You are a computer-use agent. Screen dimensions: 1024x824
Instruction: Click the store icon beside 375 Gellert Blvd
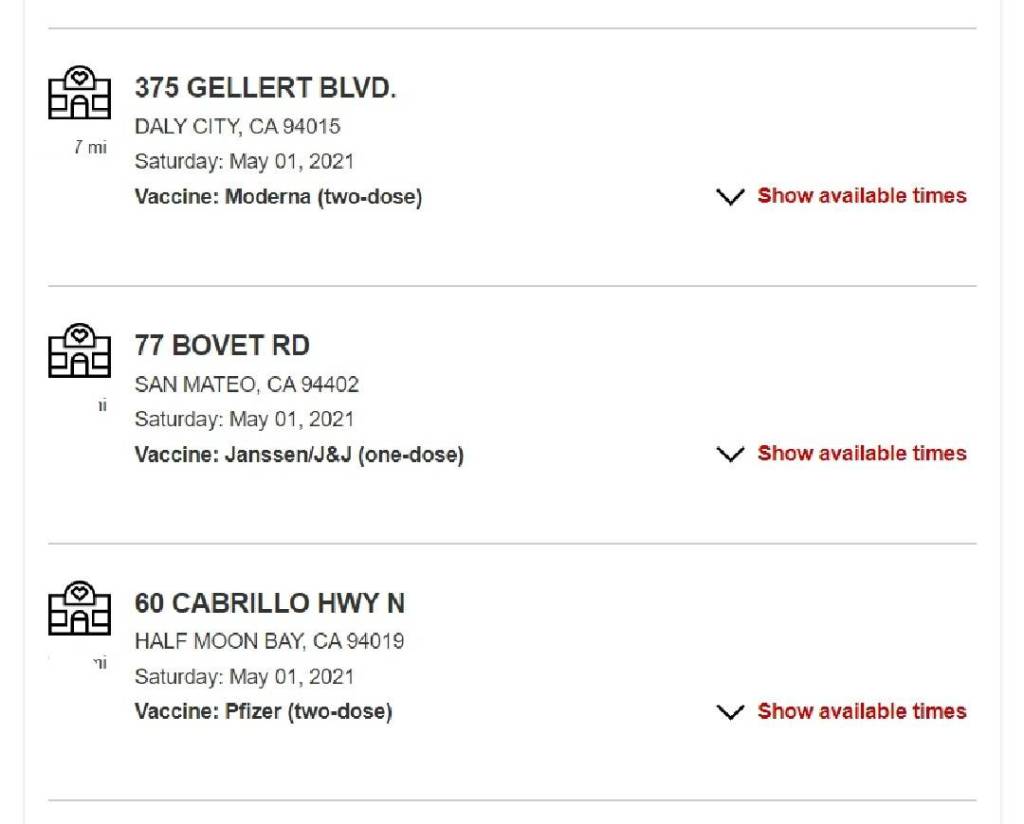tap(79, 93)
